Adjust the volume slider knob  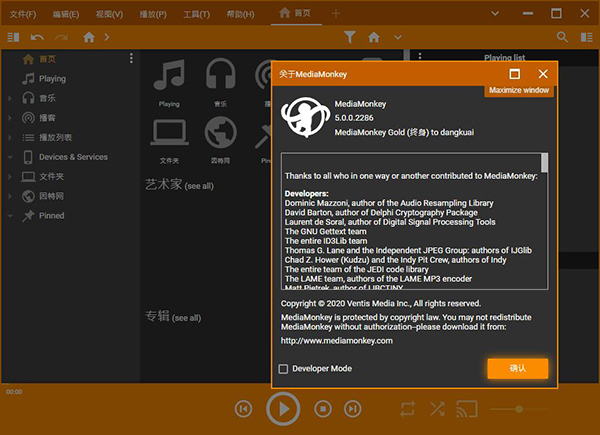pos(519,409)
